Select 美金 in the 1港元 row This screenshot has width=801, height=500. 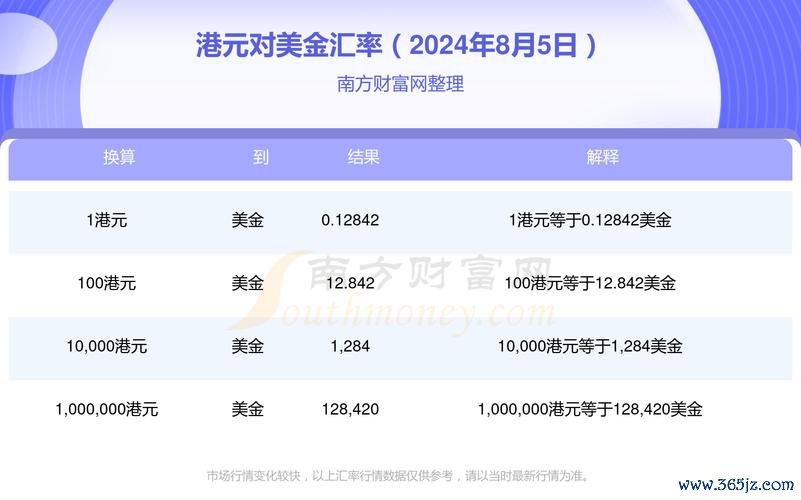coord(248,221)
